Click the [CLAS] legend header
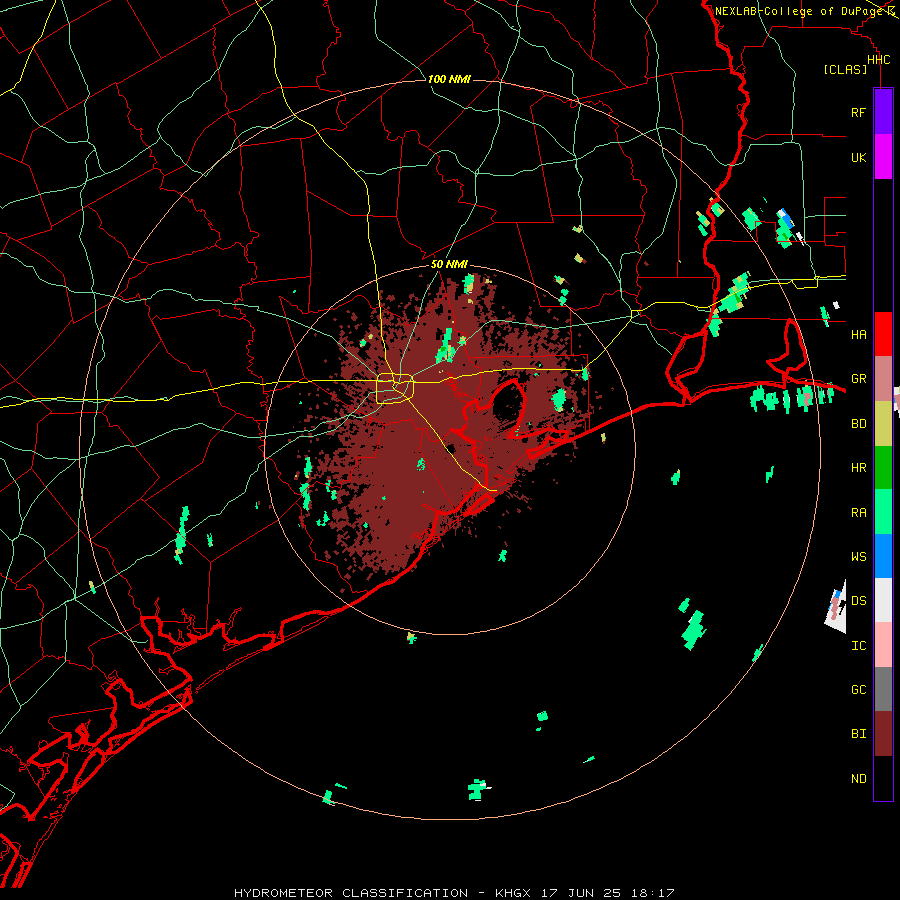The height and width of the screenshot is (900, 900). pyautogui.click(x=845, y=69)
